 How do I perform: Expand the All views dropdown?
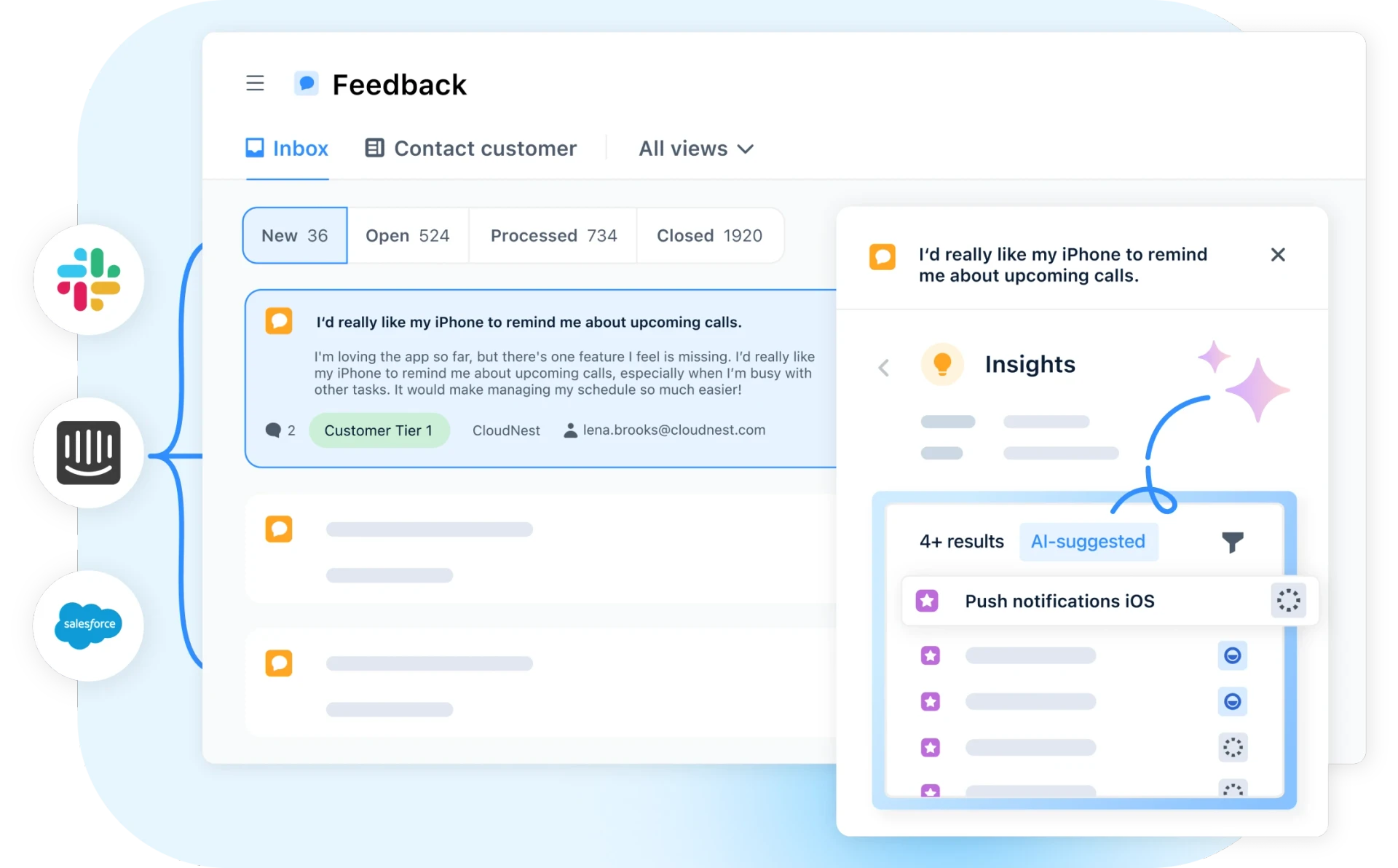[695, 148]
